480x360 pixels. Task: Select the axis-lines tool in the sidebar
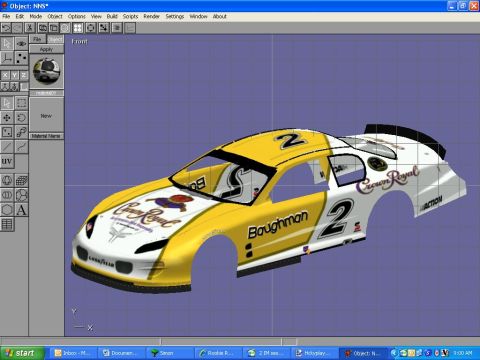coord(7,58)
